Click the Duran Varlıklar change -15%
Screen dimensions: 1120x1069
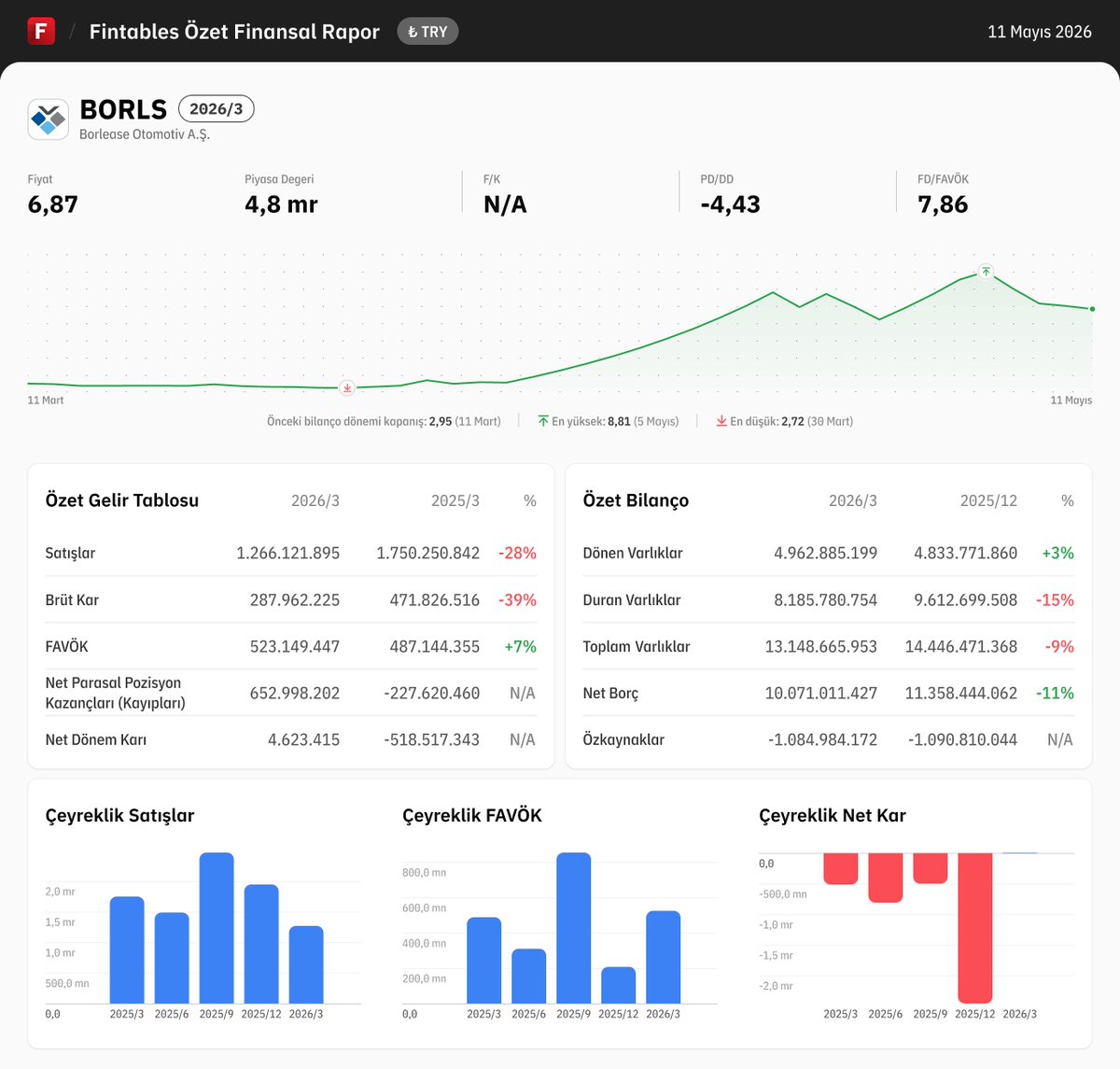tap(1055, 599)
